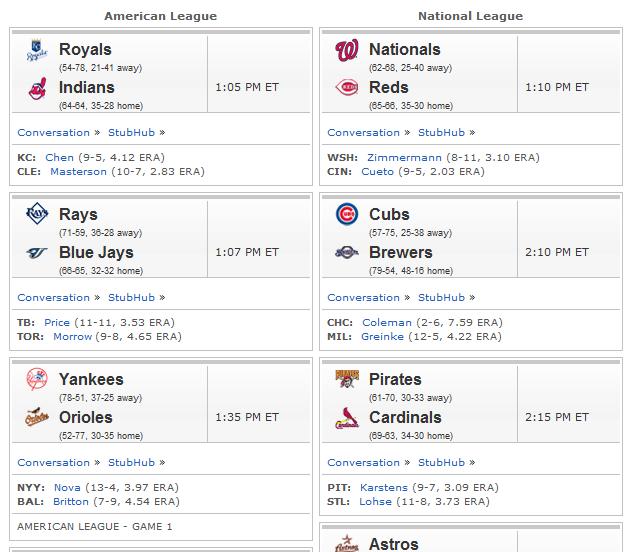This screenshot has height=552, width=627.
Task: Click the Washington Nationals logo
Action: click(347, 50)
